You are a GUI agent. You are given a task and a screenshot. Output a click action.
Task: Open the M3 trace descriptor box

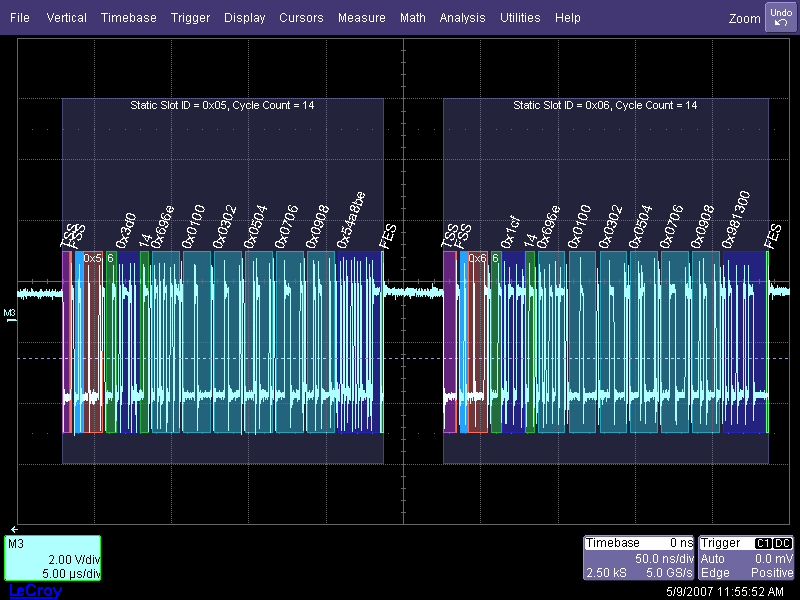tap(52, 558)
